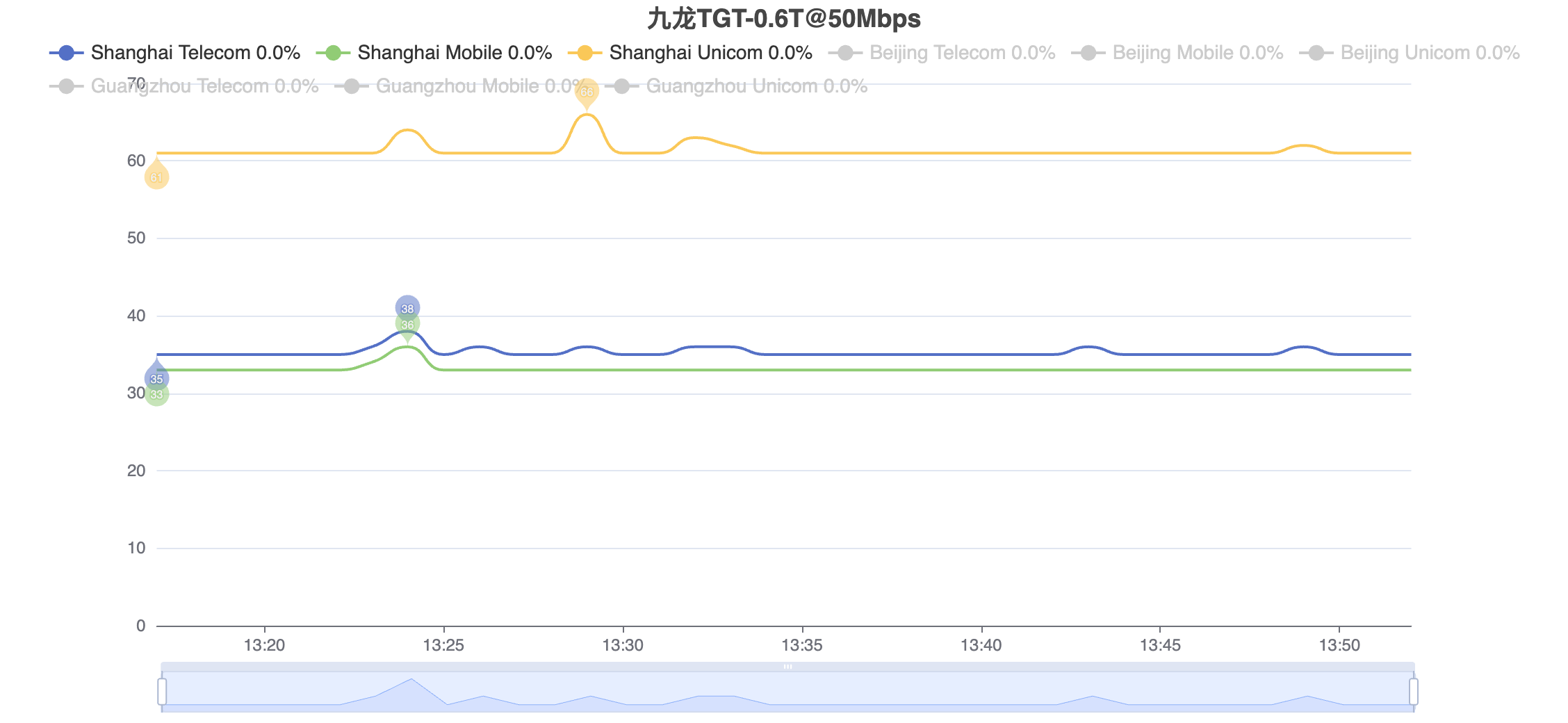1568x723 pixels.
Task: Click the chart title 九龙TGT-0.6T@50Mbps
Action: pyautogui.click(x=784, y=19)
